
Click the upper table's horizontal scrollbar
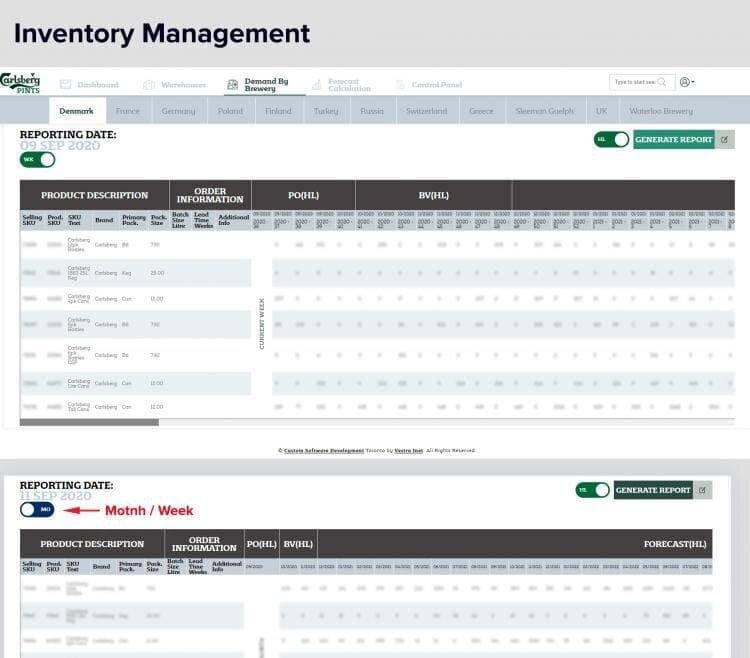pos(89,422)
